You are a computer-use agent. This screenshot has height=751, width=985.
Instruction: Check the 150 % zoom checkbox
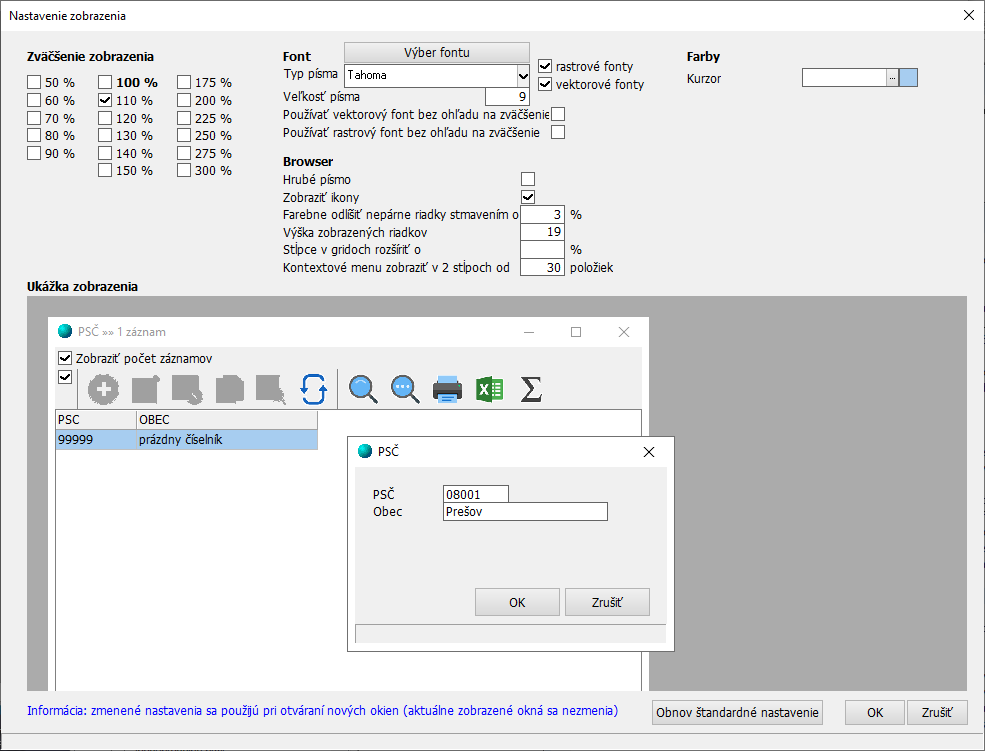coord(105,170)
